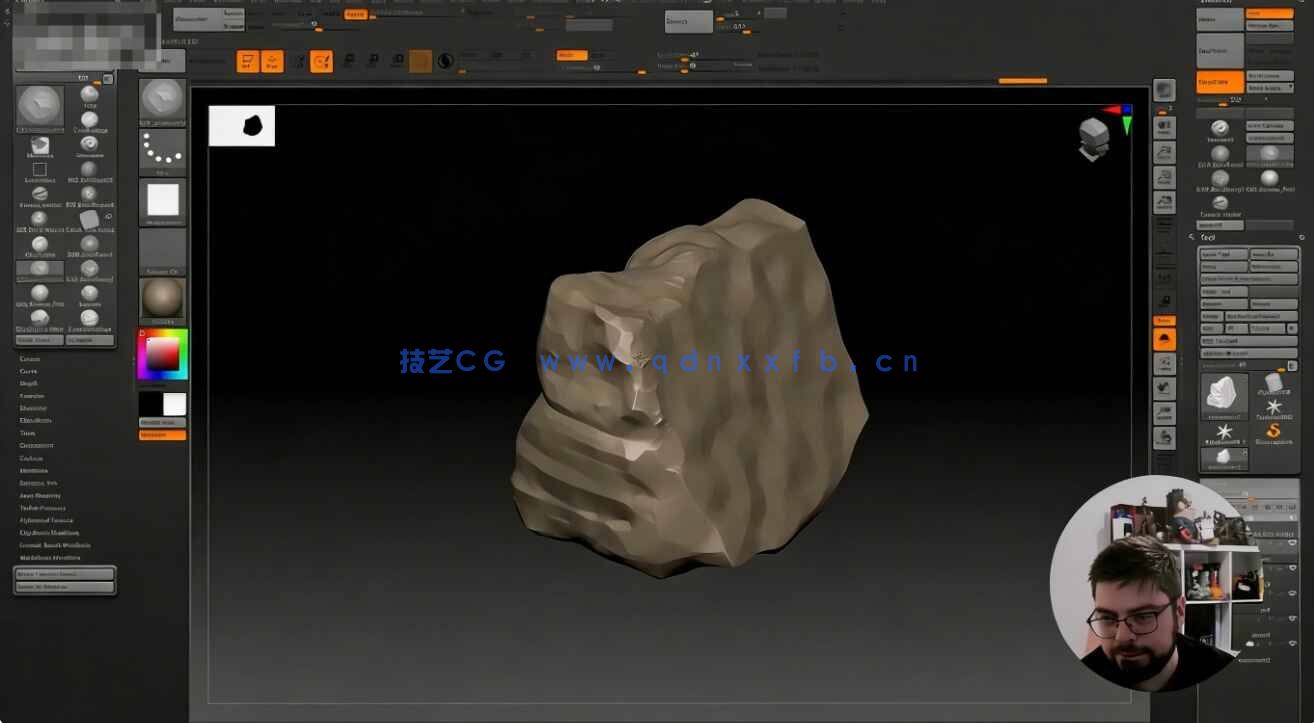Image resolution: width=1314 pixels, height=723 pixels.
Task: Expand the Curve brush section
Action: (x=30, y=371)
